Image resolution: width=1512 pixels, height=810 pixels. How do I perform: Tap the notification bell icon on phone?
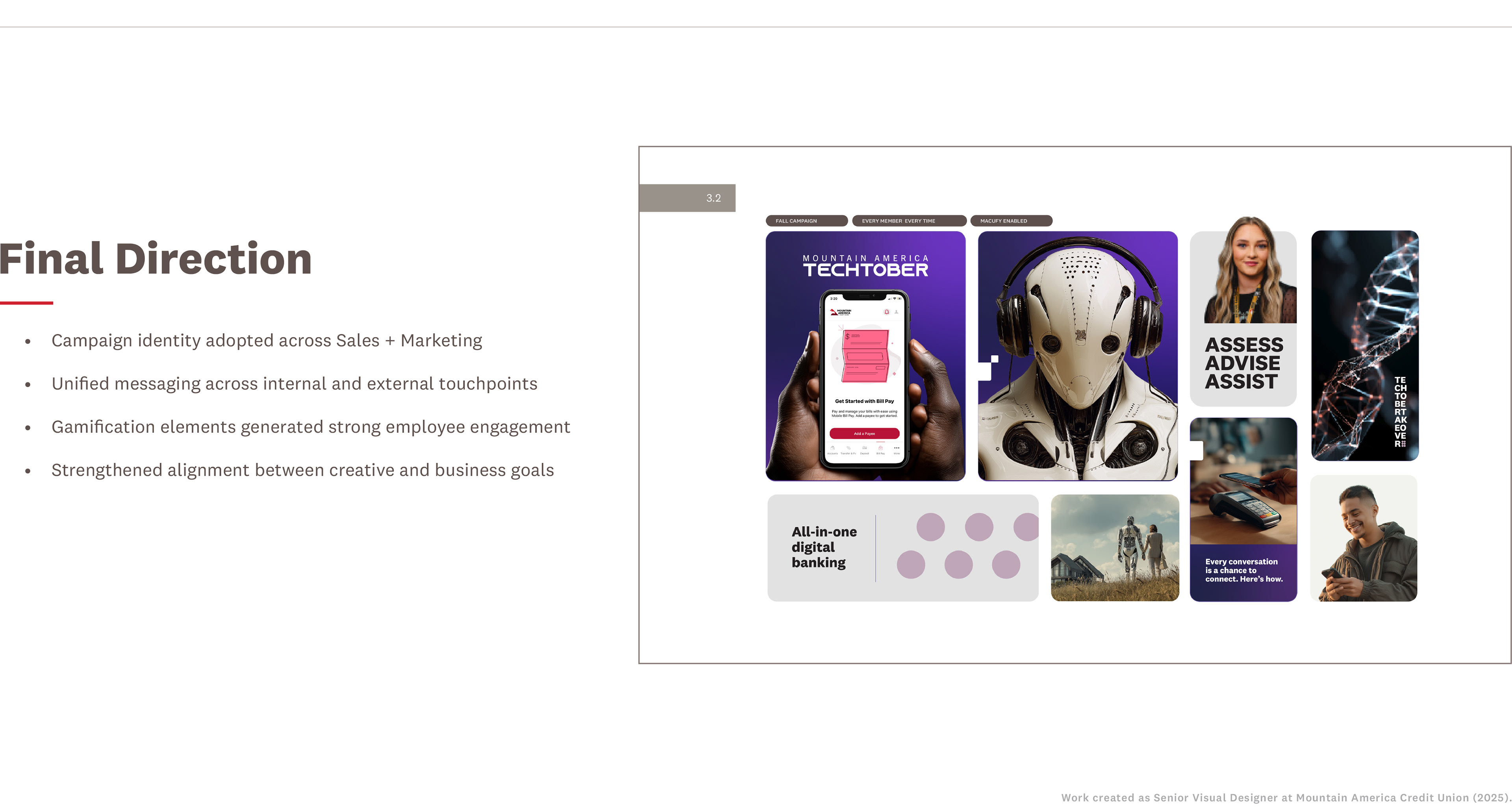(886, 312)
